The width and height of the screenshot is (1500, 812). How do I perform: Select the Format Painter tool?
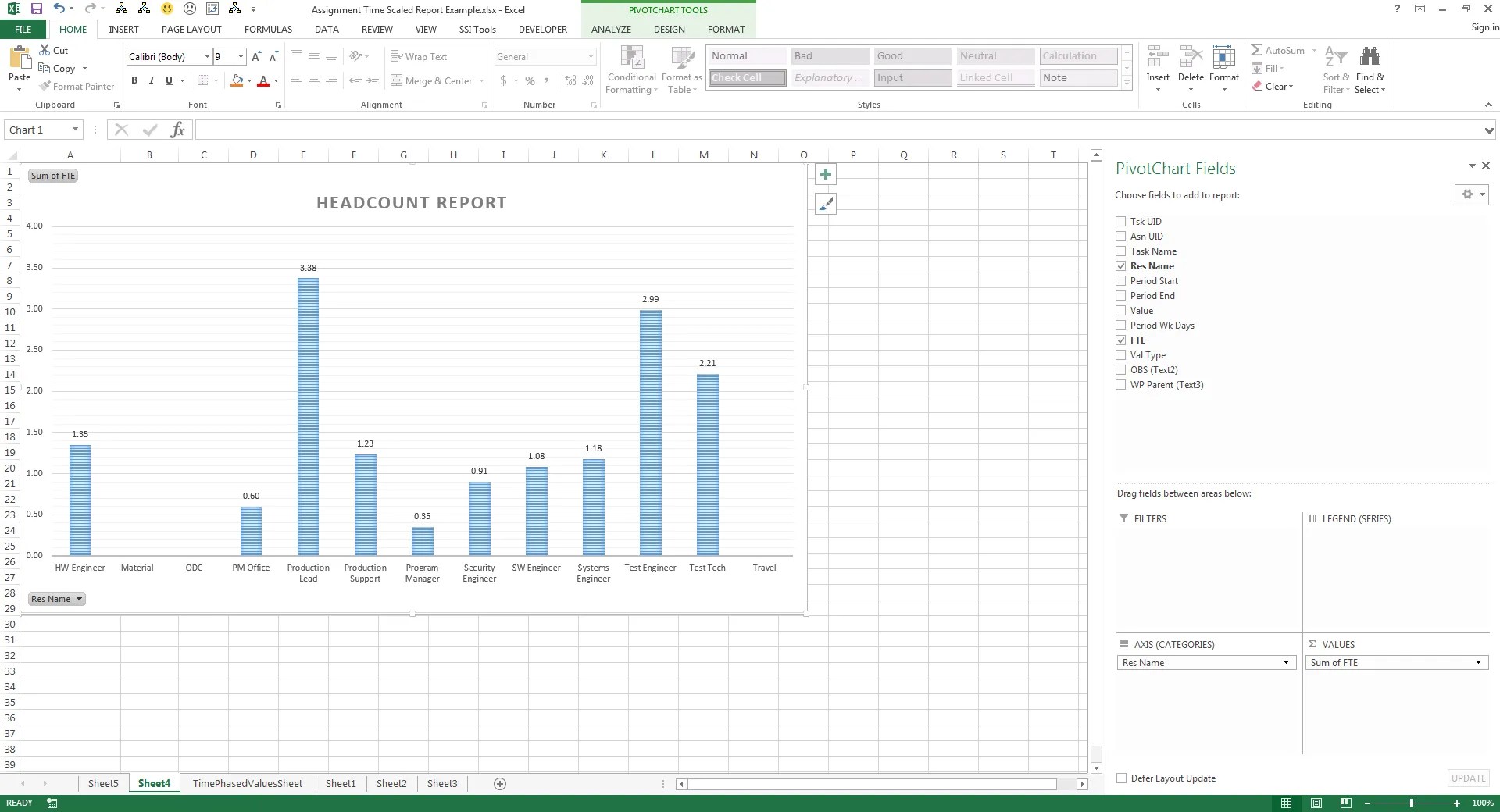77,86
